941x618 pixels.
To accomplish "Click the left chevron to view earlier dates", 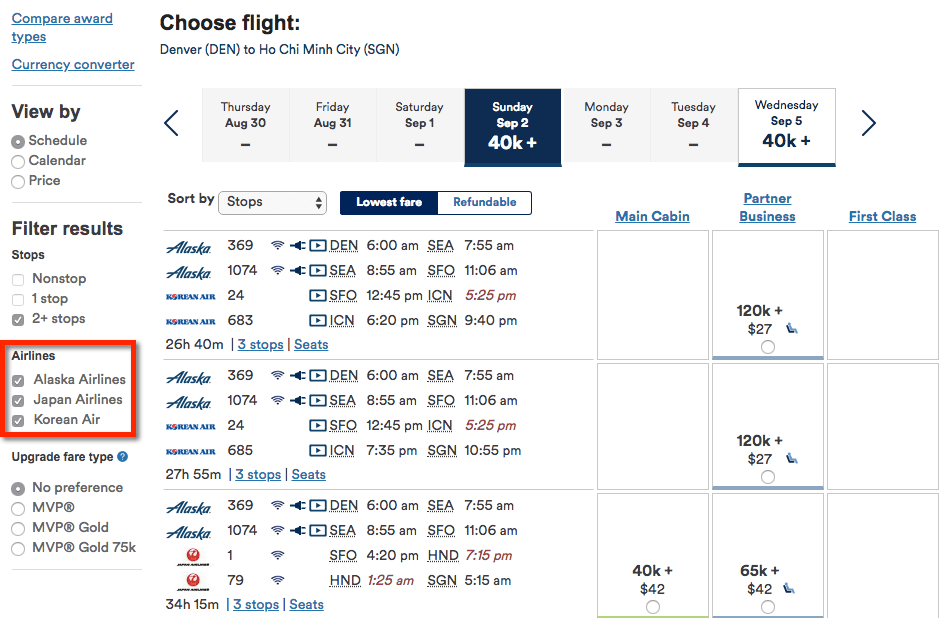I will pos(171,123).
